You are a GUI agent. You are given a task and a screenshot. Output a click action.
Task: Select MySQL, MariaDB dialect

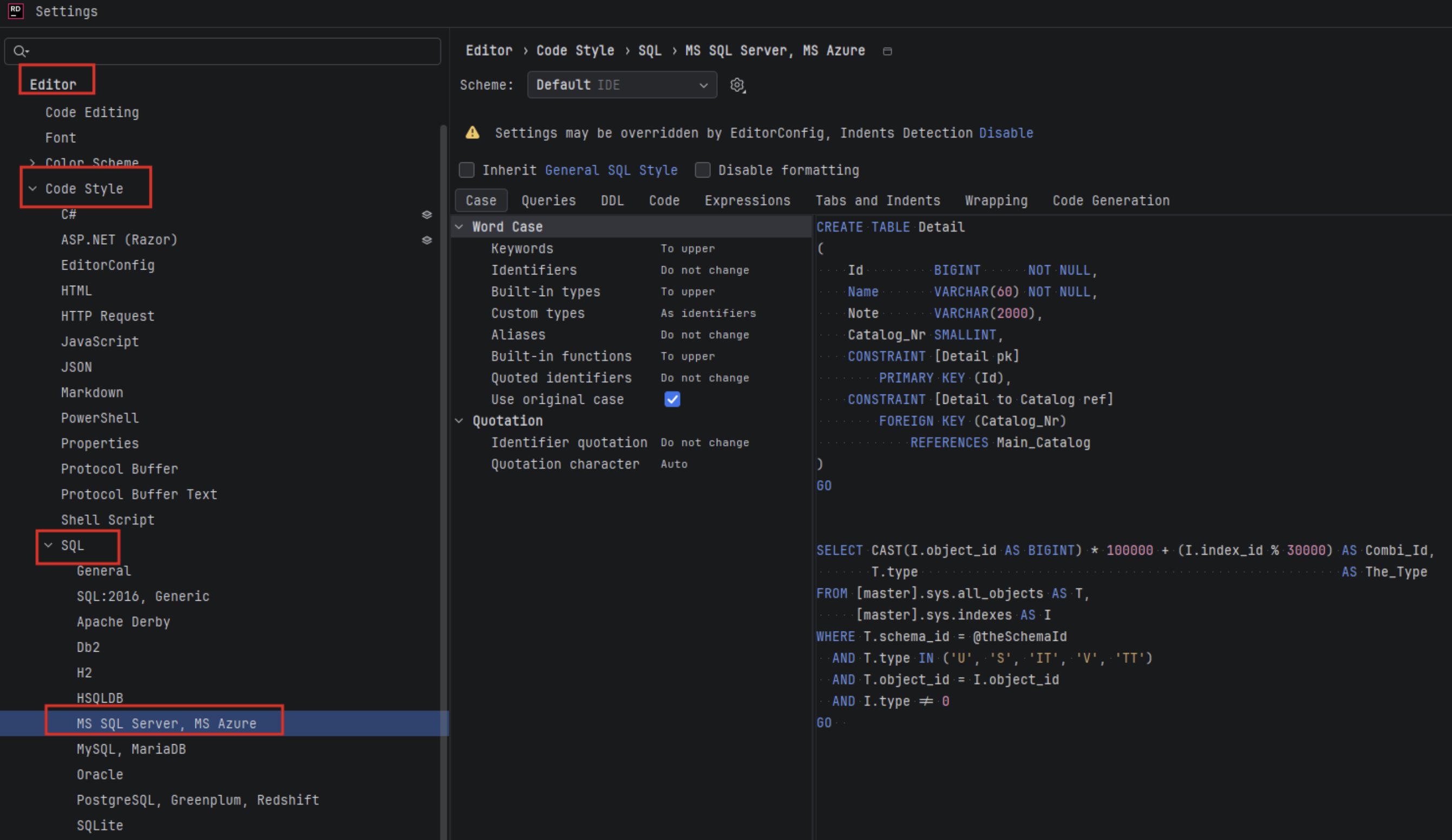pos(132,749)
